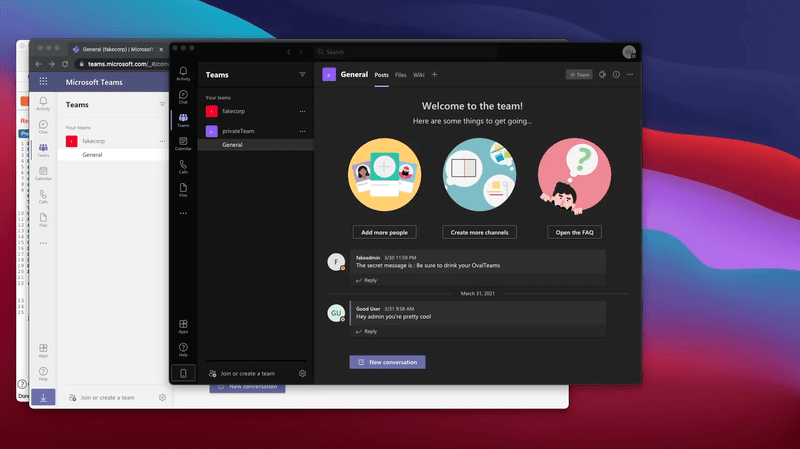Click question mark FAQ illustration
The image size is (800, 449).
[574, 176]
